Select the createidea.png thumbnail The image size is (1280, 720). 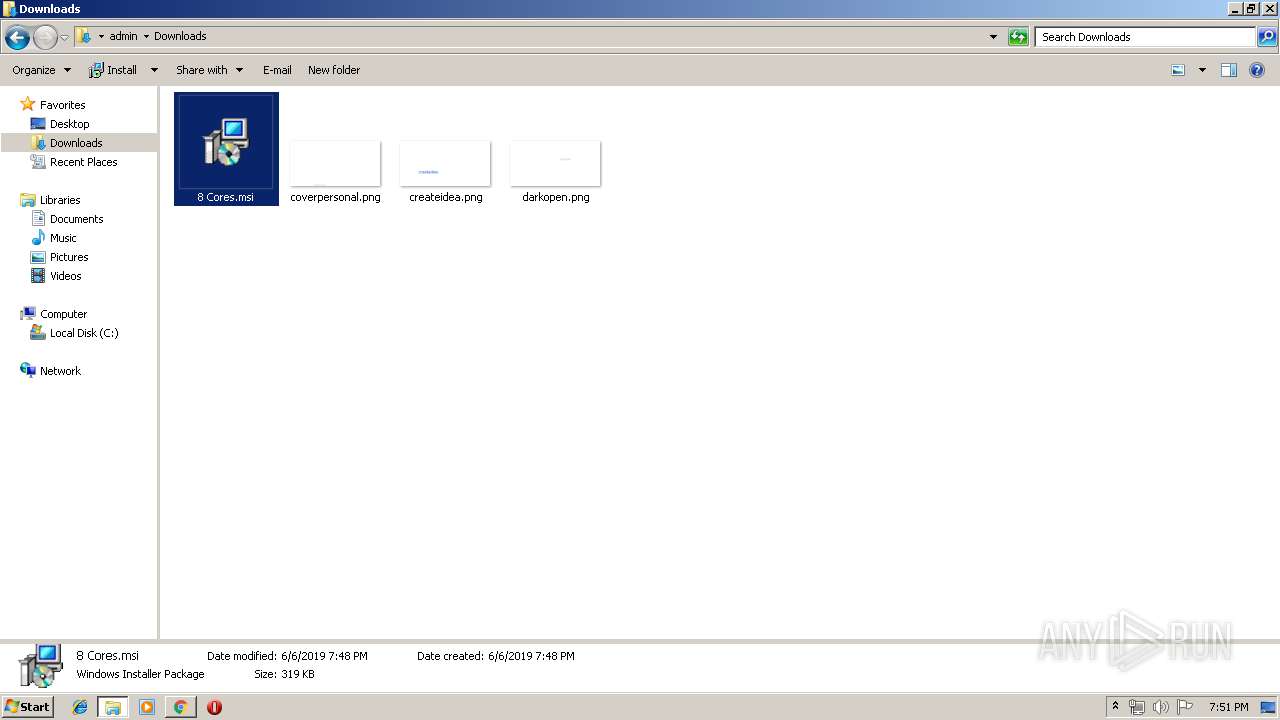point(445,163)
